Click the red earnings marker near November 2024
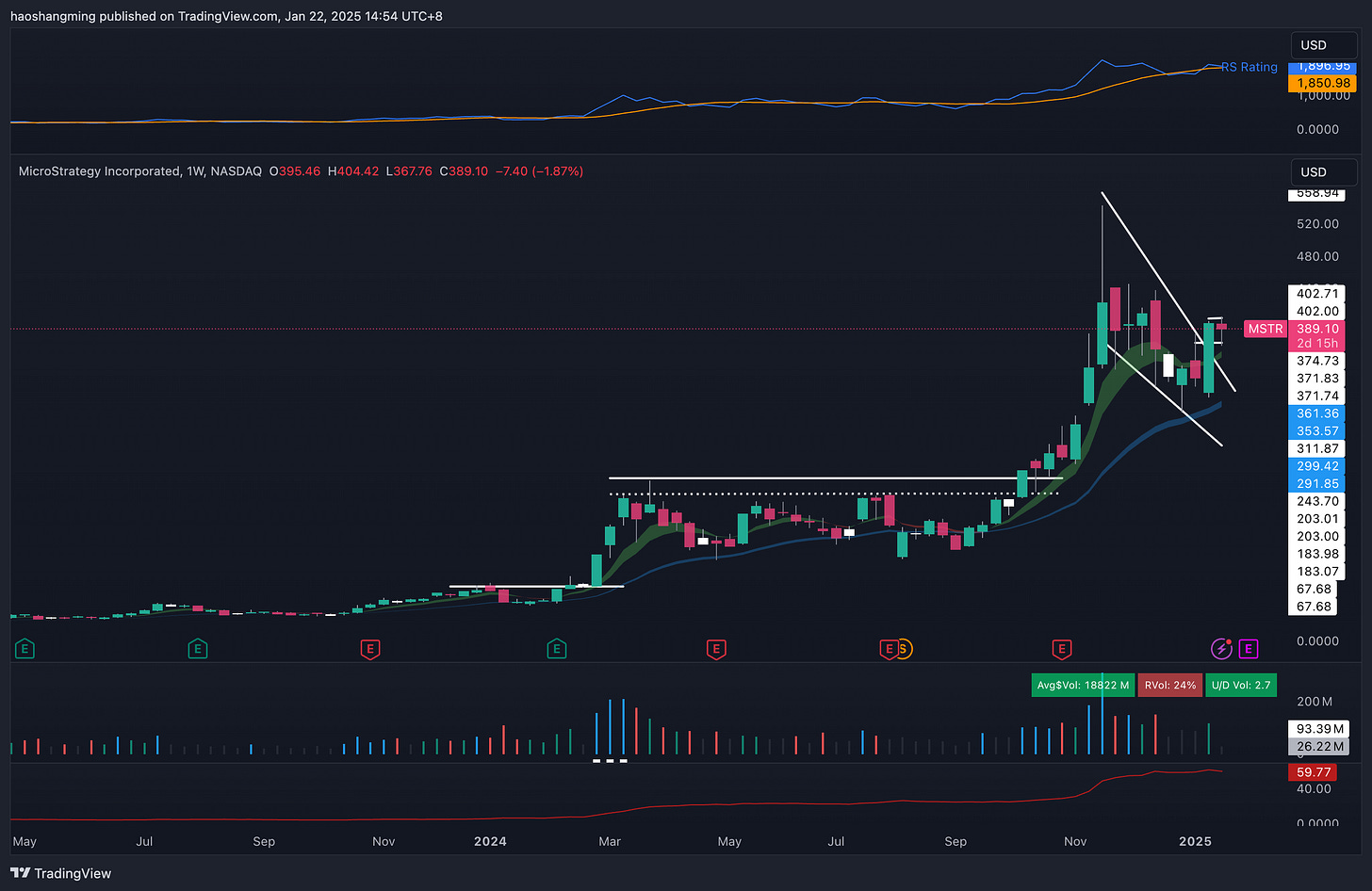Viewport: 1372px width, 891px height. click(1061, 648)
